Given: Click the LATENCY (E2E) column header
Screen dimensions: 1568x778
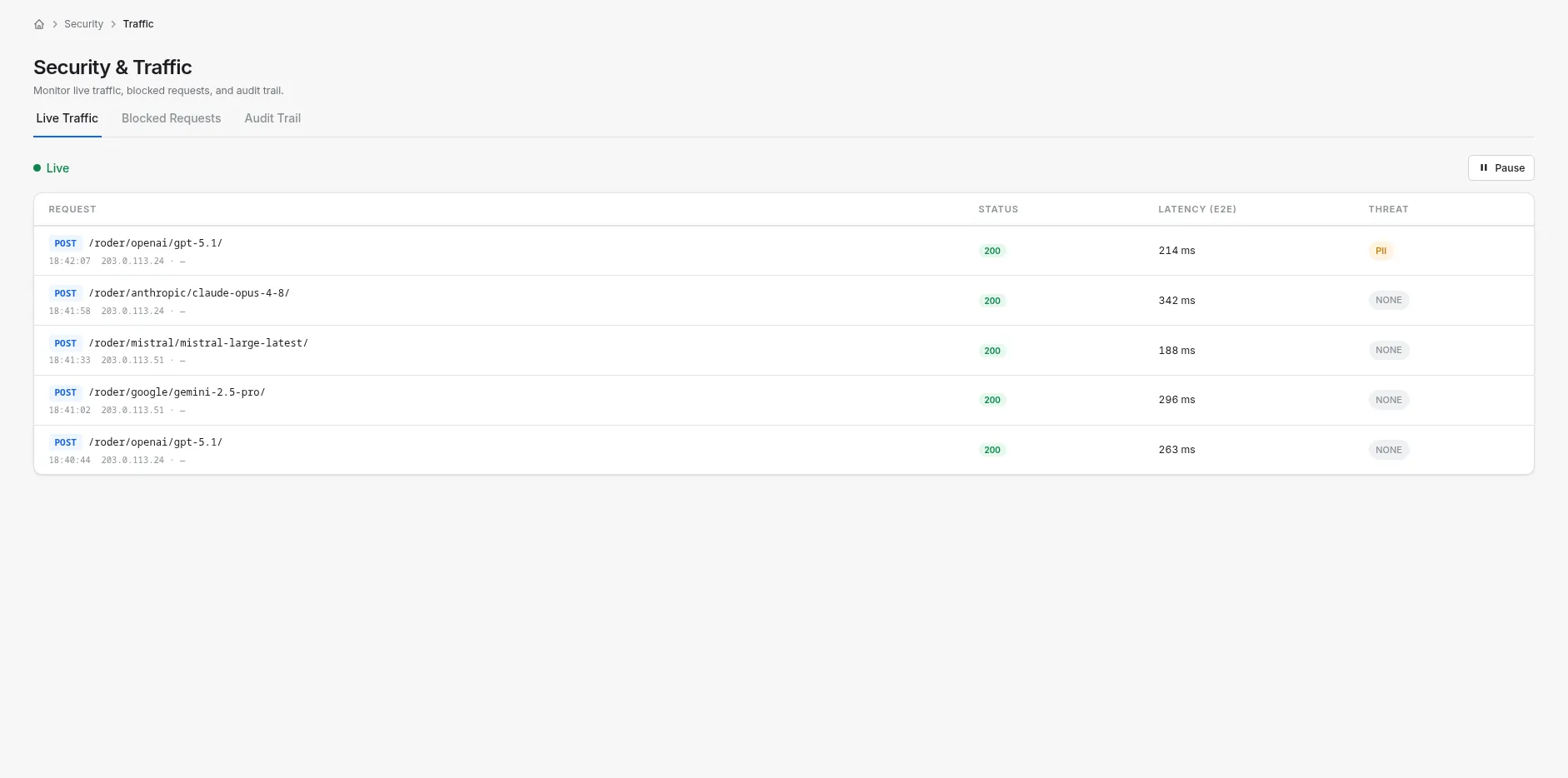Looking at the screenshot, I should coord(1197,209).
